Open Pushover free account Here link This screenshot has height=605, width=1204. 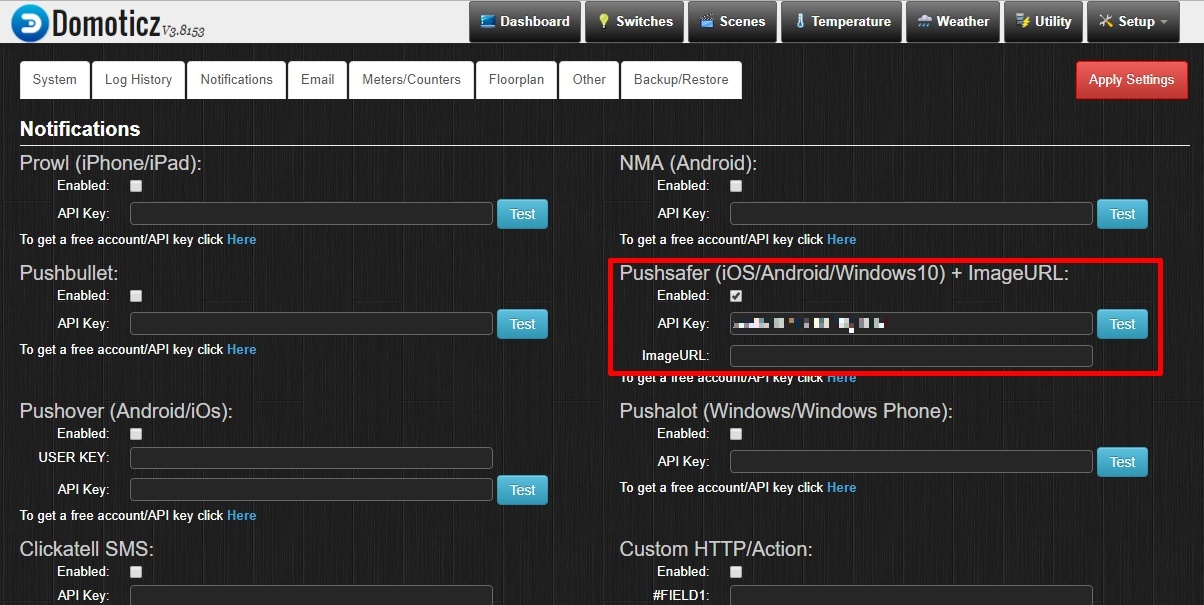tap(241, 516)
